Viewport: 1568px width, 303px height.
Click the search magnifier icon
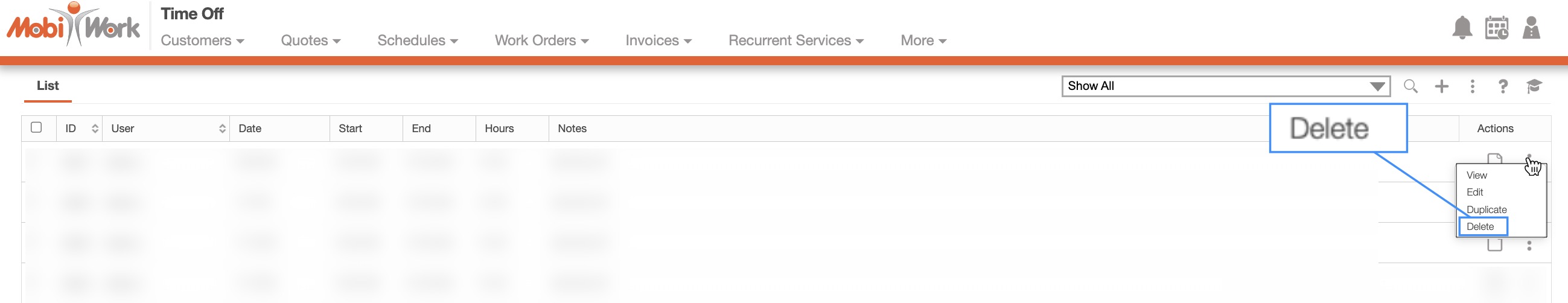coord(1410,86)
